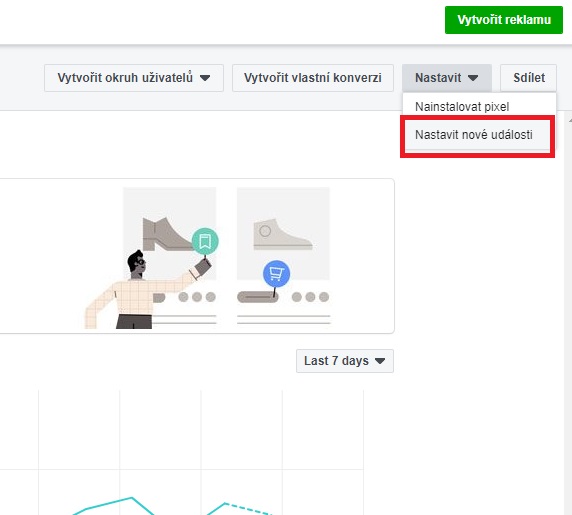Click the sneaker product thumbnail
Viewport: 572px width, 515px height.
283,234
